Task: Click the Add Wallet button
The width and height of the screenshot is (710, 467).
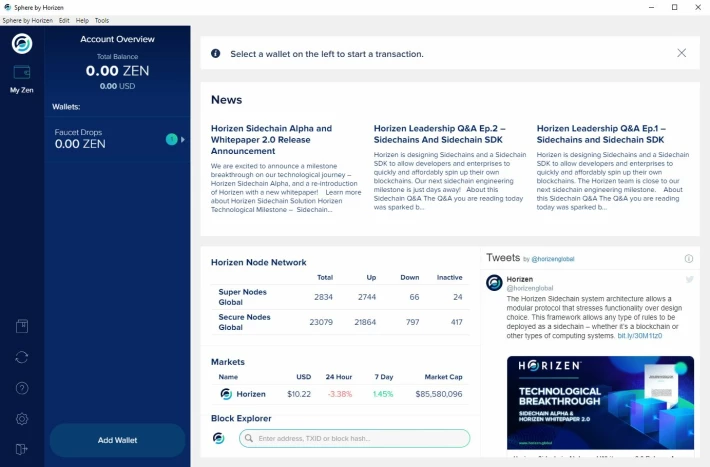Action: [x=117, y=440]
